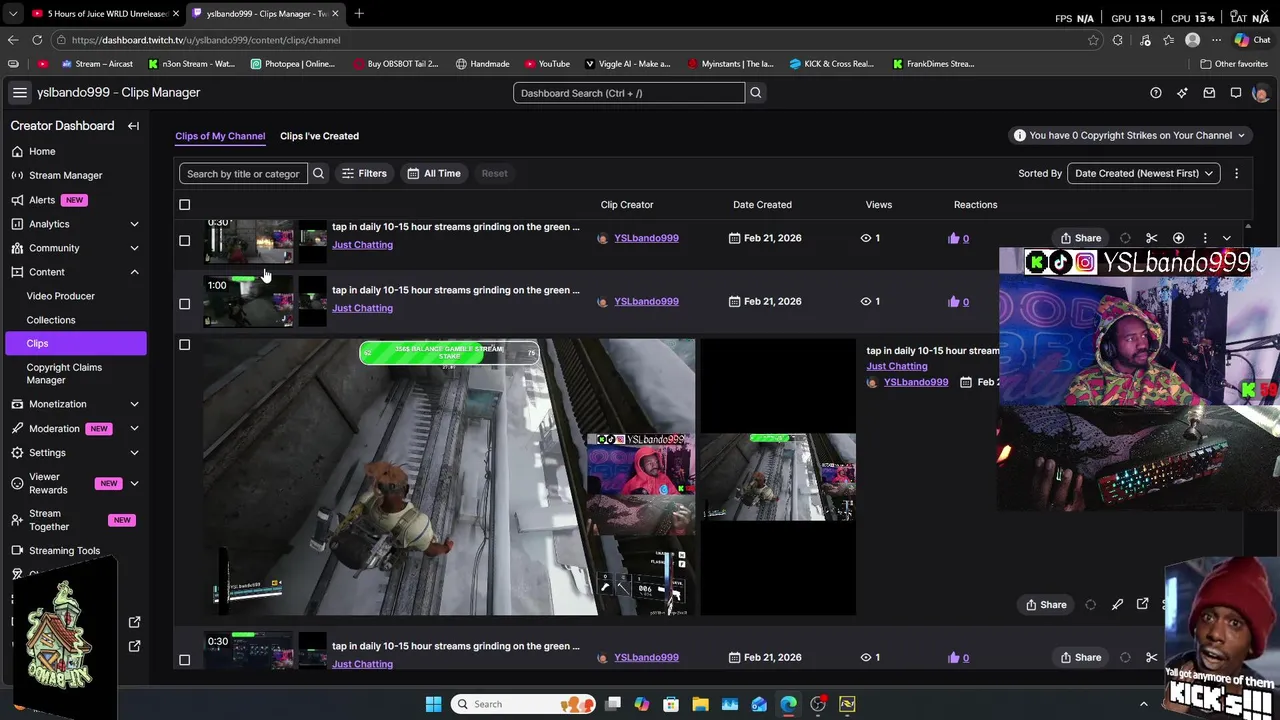Switch to Clips I've Created tab
The height and width of the screenshot is (720, 1280).
click(x=319, y=136)
